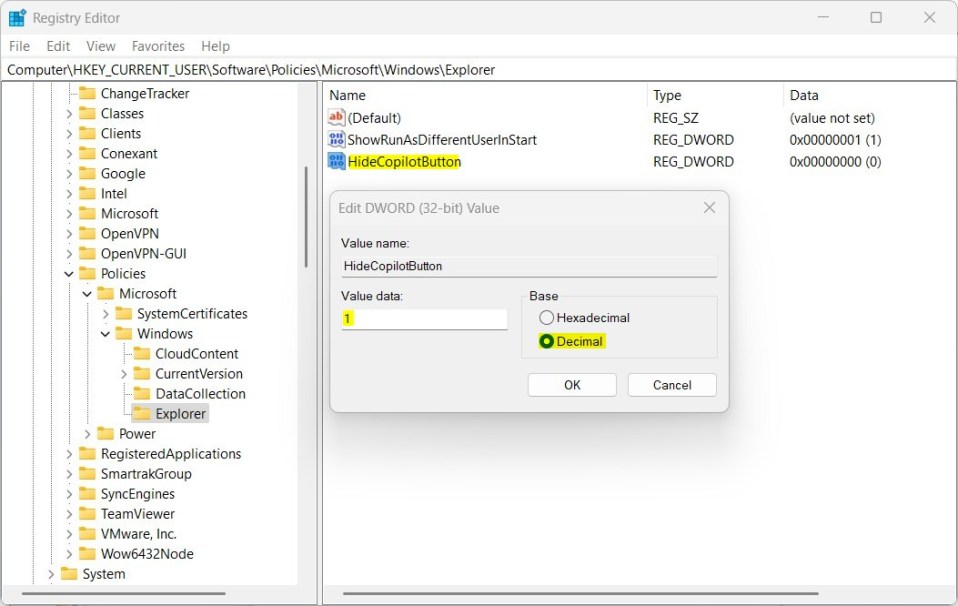Click the Classes folder icon
The height and width of the screenshot is (606, 958).
point(87,114)
